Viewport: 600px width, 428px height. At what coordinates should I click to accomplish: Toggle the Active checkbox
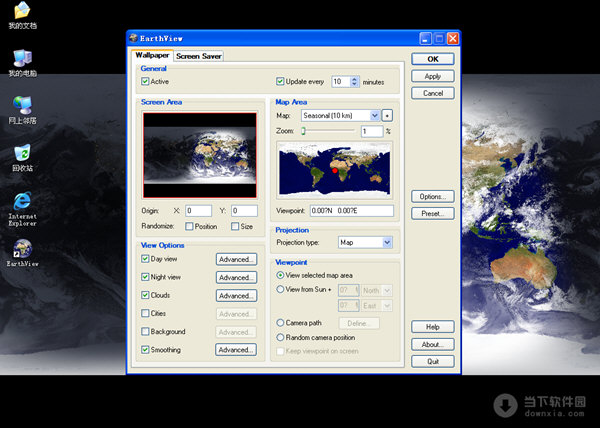pos(145,81)
